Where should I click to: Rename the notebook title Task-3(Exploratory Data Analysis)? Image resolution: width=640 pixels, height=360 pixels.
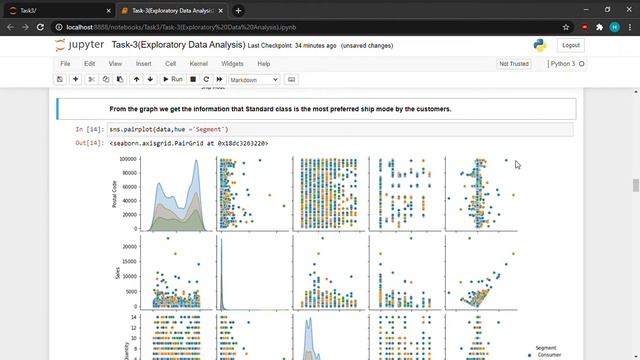pyautogui.click(x=178, y=45)
